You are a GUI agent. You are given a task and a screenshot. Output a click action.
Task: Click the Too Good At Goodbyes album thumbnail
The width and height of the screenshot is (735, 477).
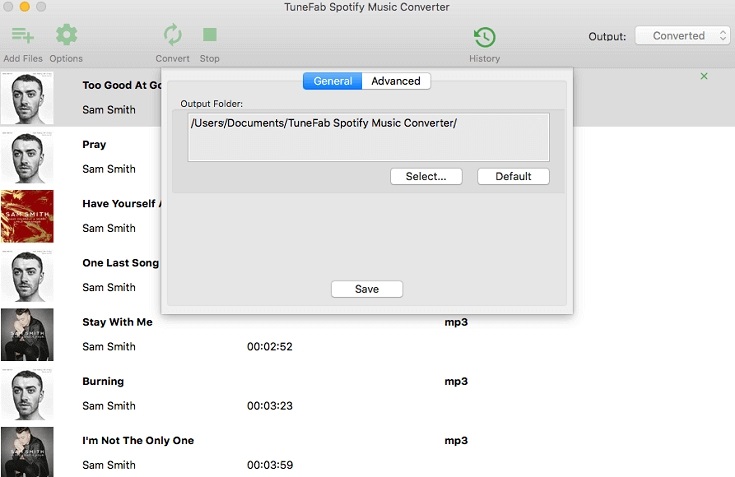click(27, 98)
